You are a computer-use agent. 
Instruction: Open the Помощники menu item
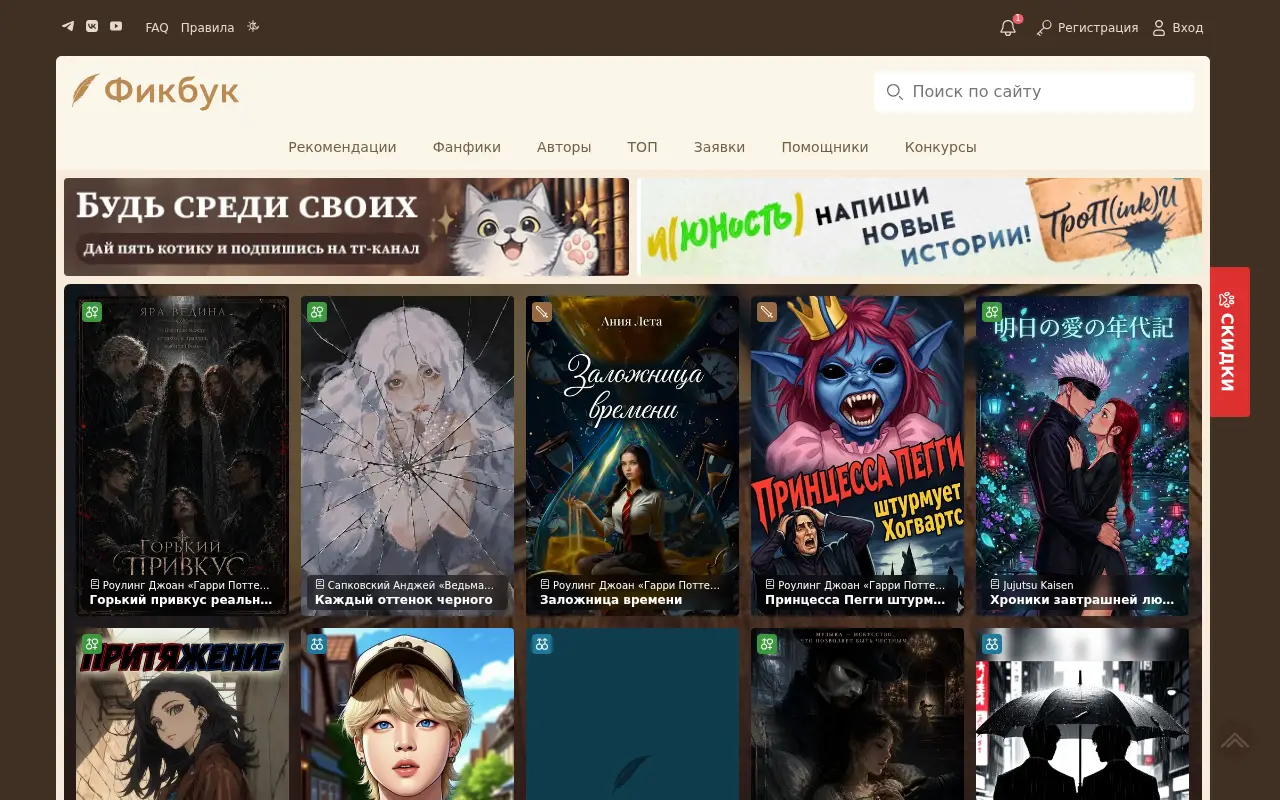tap(825, 147)
